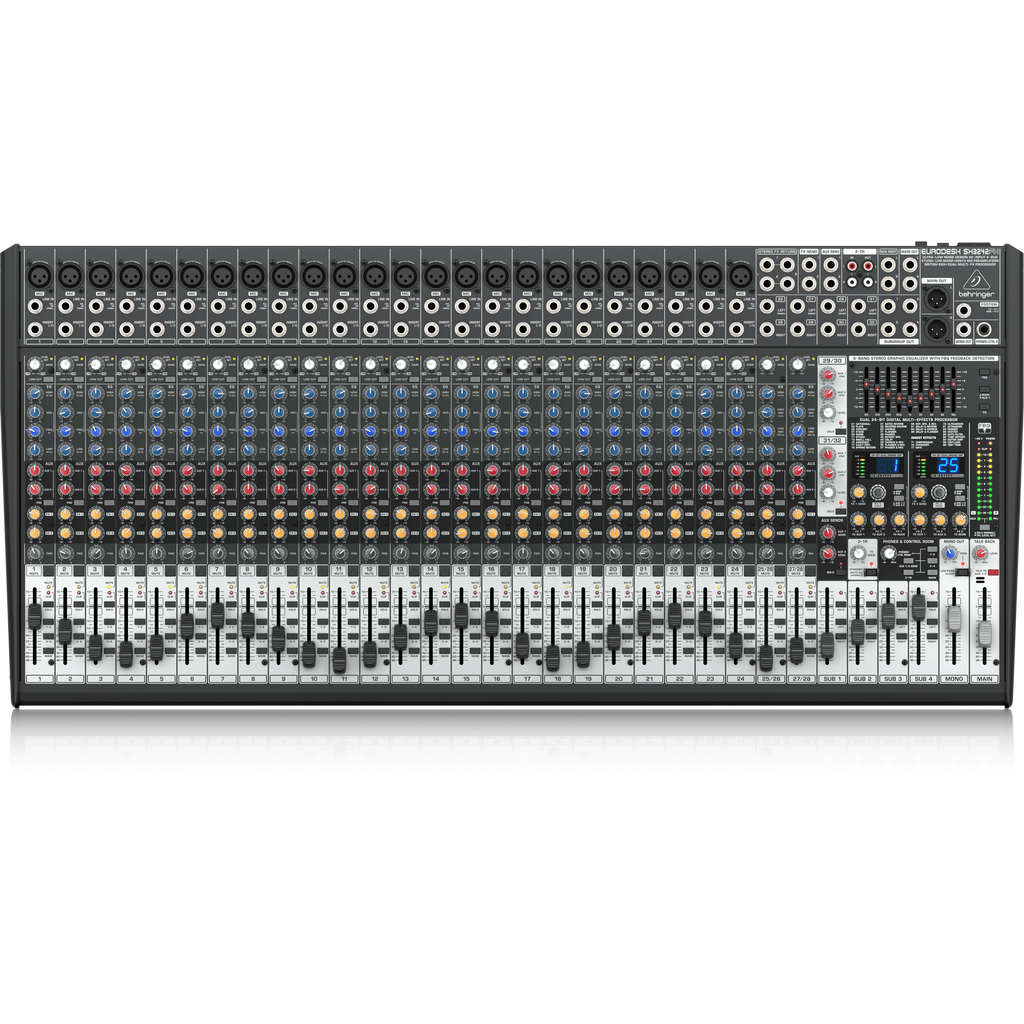This screenshot has width=1024, height=1024.
Task: Click the FX 2 program display showing 25
Action: coord(948,466)
